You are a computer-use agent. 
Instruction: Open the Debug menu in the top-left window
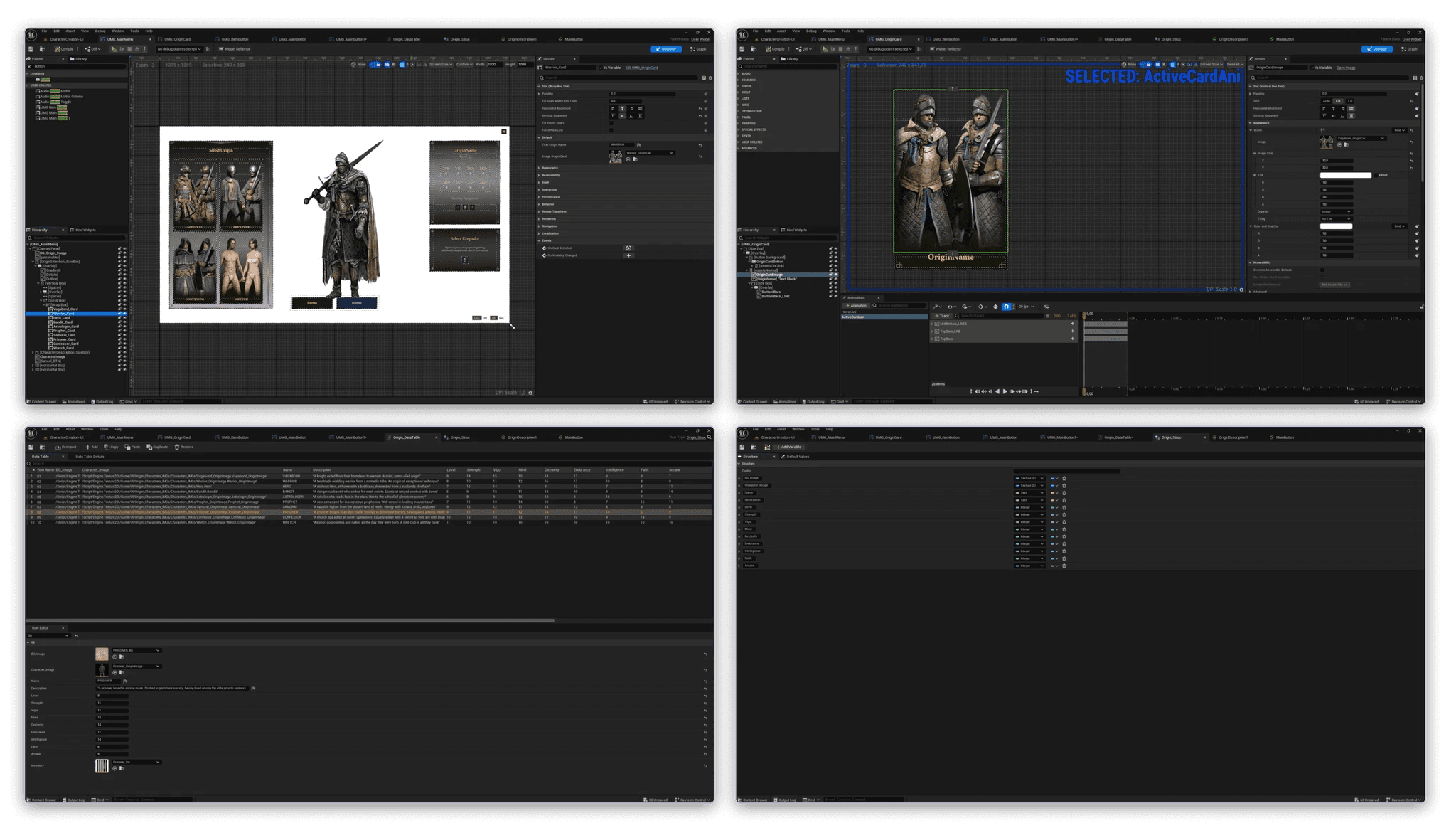[x=100, y=31]
